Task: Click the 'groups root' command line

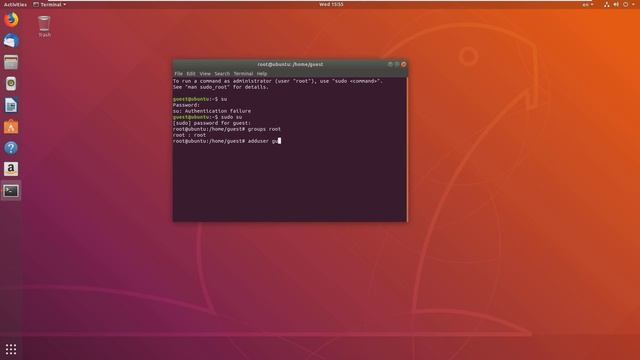Action: (227, 129)
